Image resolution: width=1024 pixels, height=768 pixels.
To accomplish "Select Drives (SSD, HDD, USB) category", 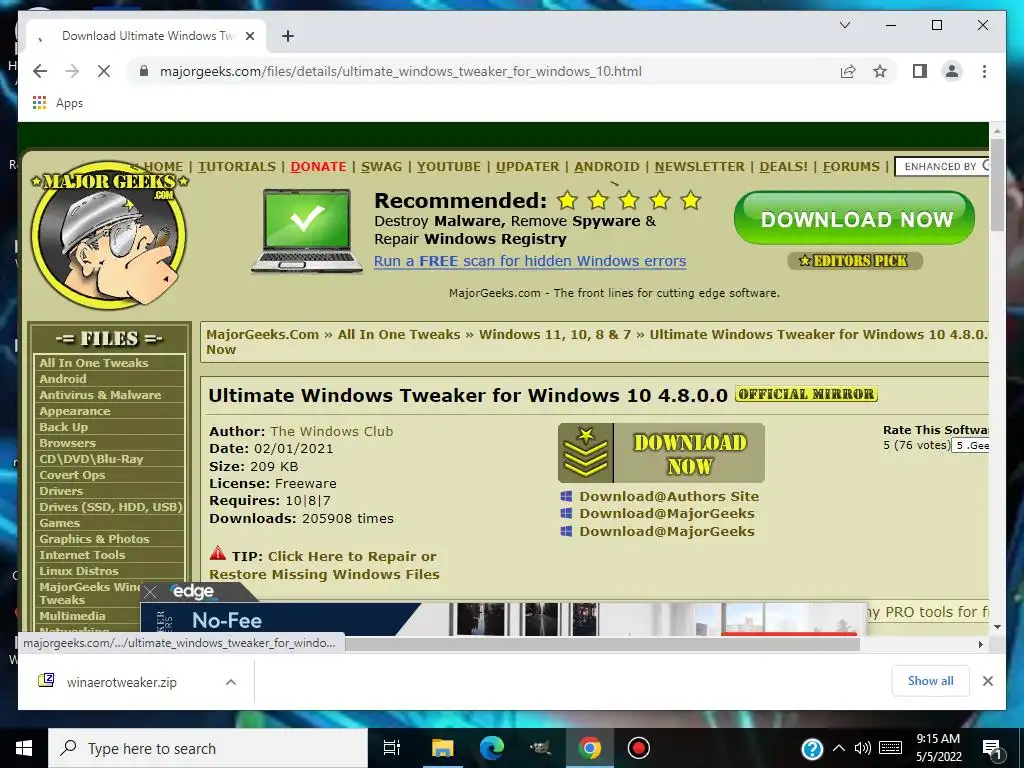I will (110, 507).
